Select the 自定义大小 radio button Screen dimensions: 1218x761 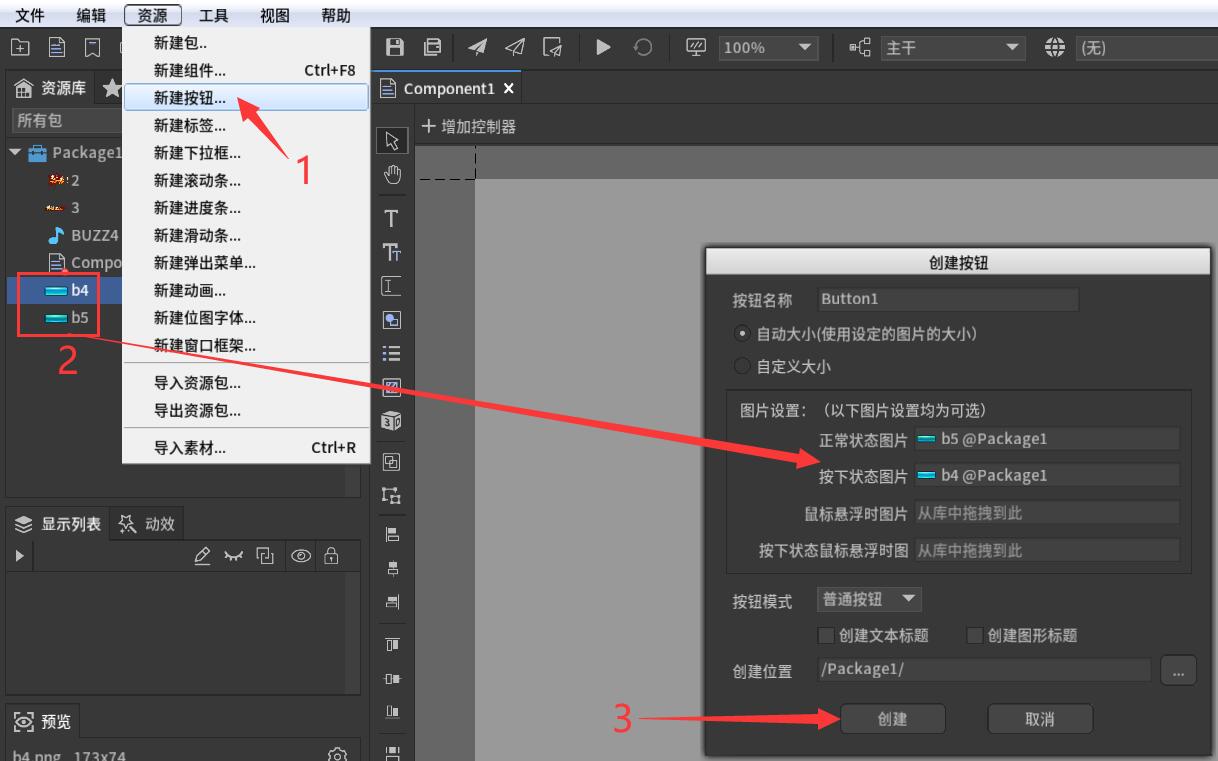741,366
